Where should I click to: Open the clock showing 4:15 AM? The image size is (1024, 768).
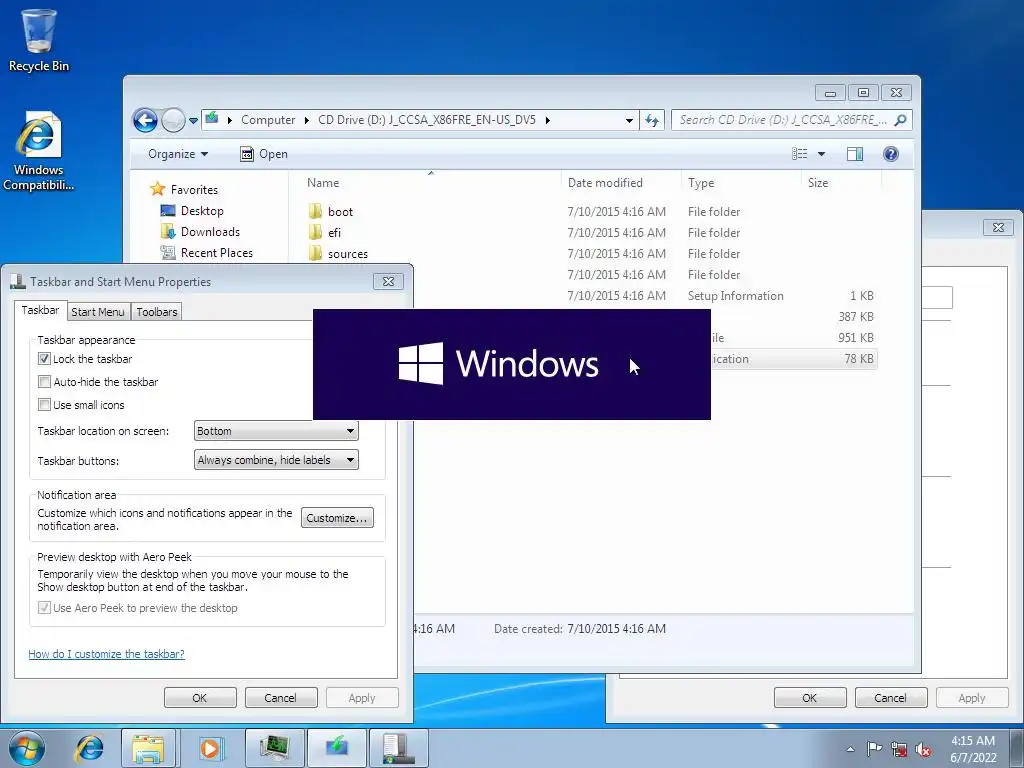point(973,749)
